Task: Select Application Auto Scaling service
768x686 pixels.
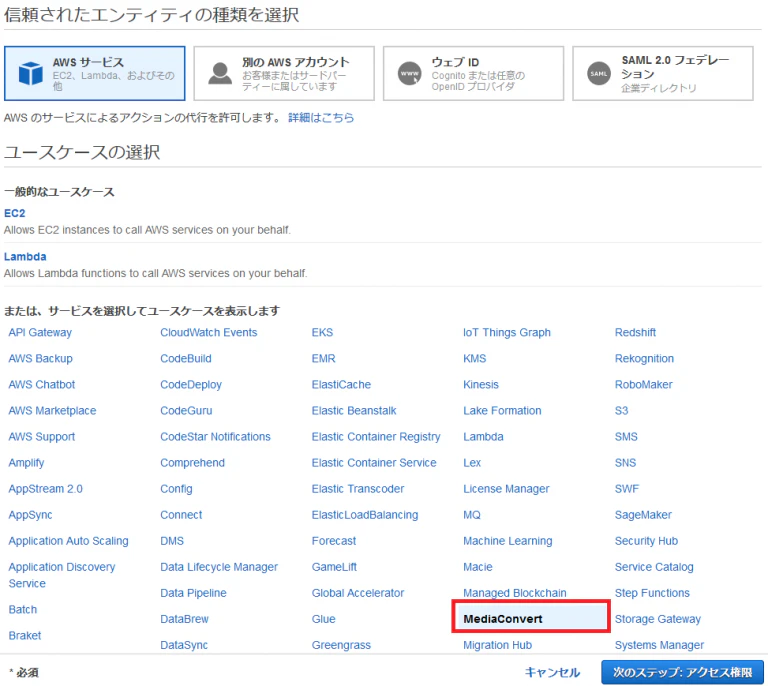Action: 69,541
